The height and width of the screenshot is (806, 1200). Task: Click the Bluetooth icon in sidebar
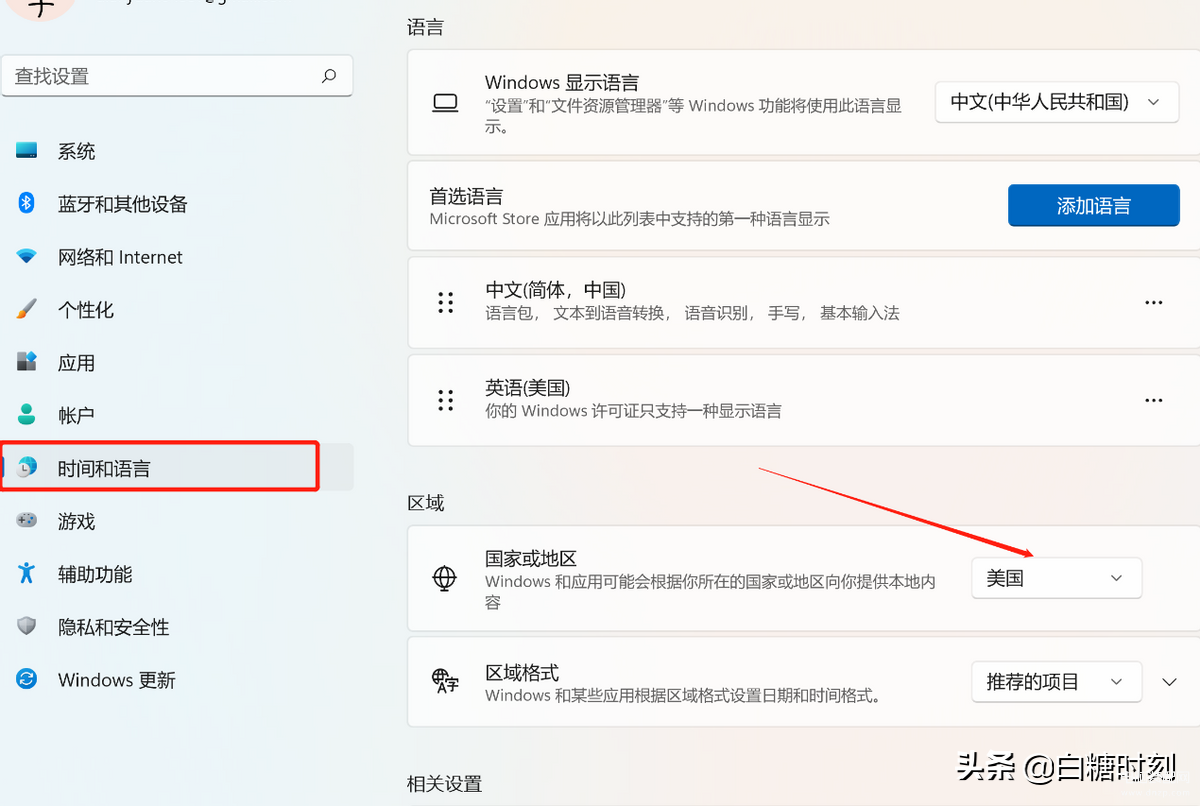tap(27, 203)
